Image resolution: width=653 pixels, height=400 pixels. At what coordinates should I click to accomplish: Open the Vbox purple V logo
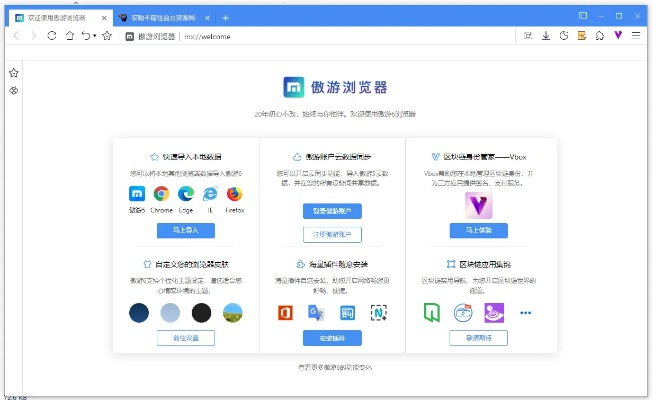coord(480,204)
